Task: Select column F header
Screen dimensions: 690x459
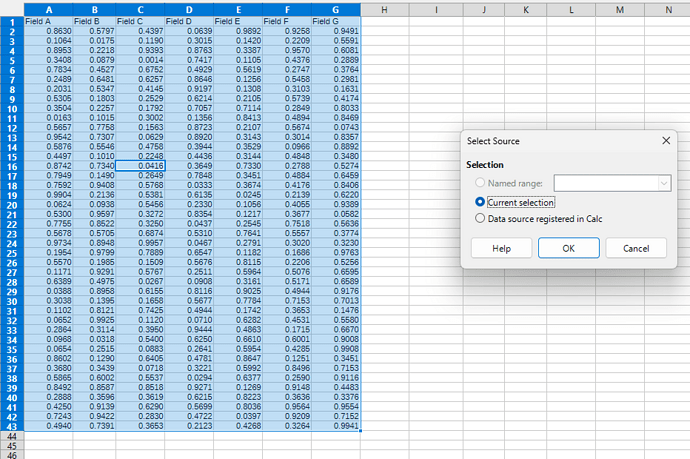Action: (287, 10)
